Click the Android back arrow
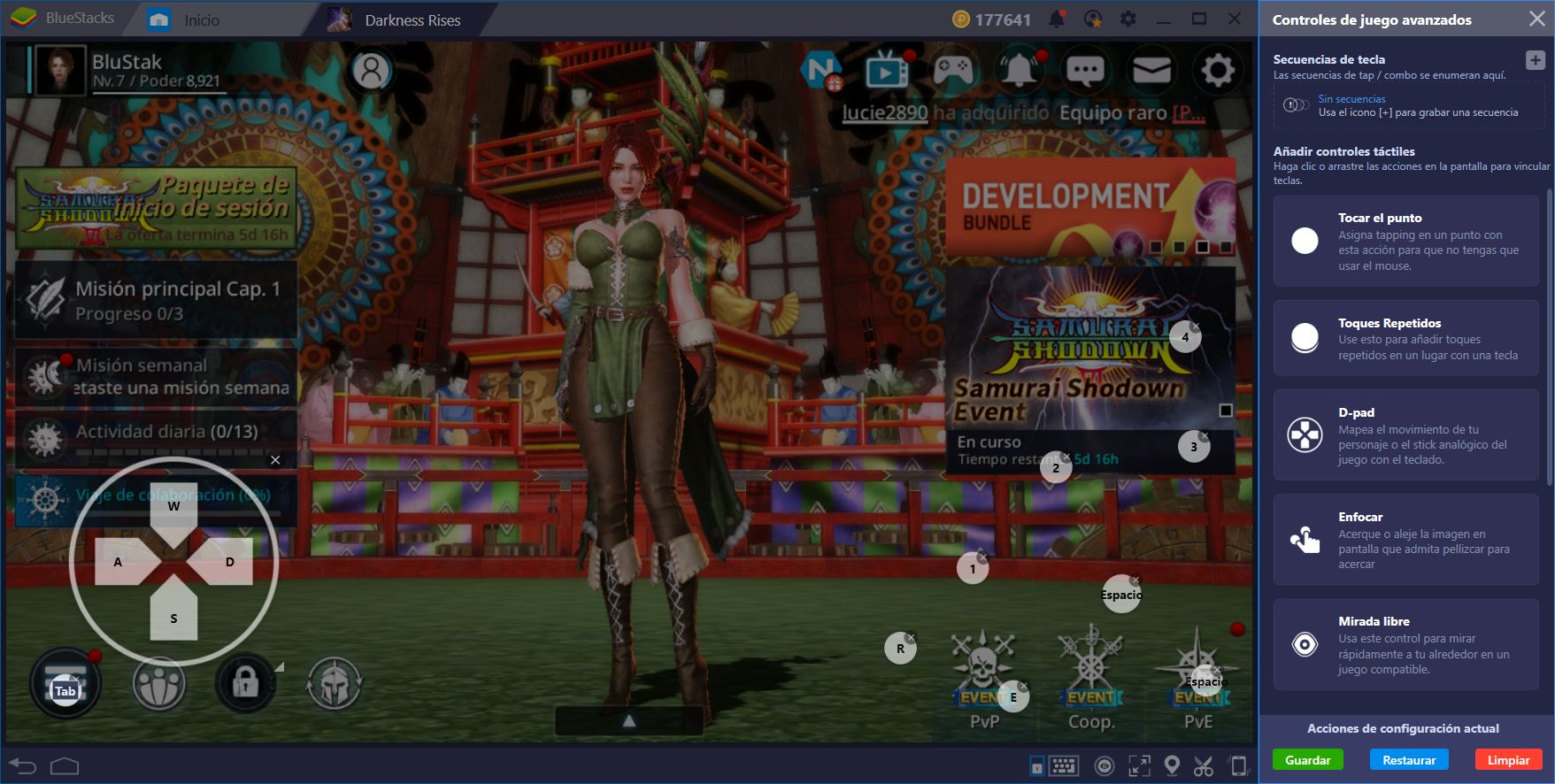 click(22, 766)
